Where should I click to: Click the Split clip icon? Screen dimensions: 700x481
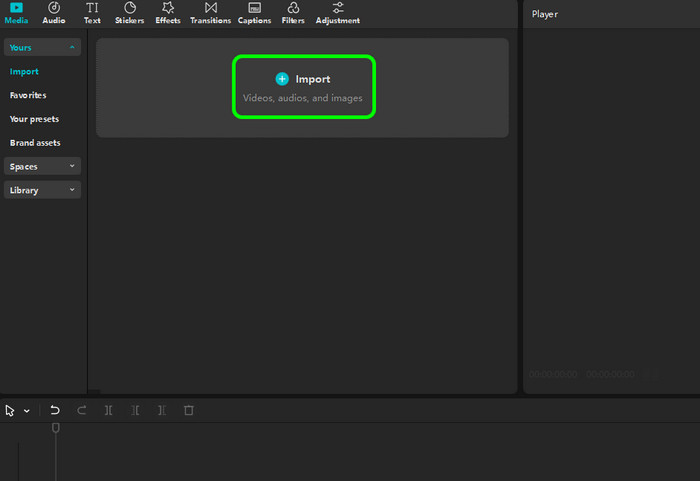click(x=109, y=410)
